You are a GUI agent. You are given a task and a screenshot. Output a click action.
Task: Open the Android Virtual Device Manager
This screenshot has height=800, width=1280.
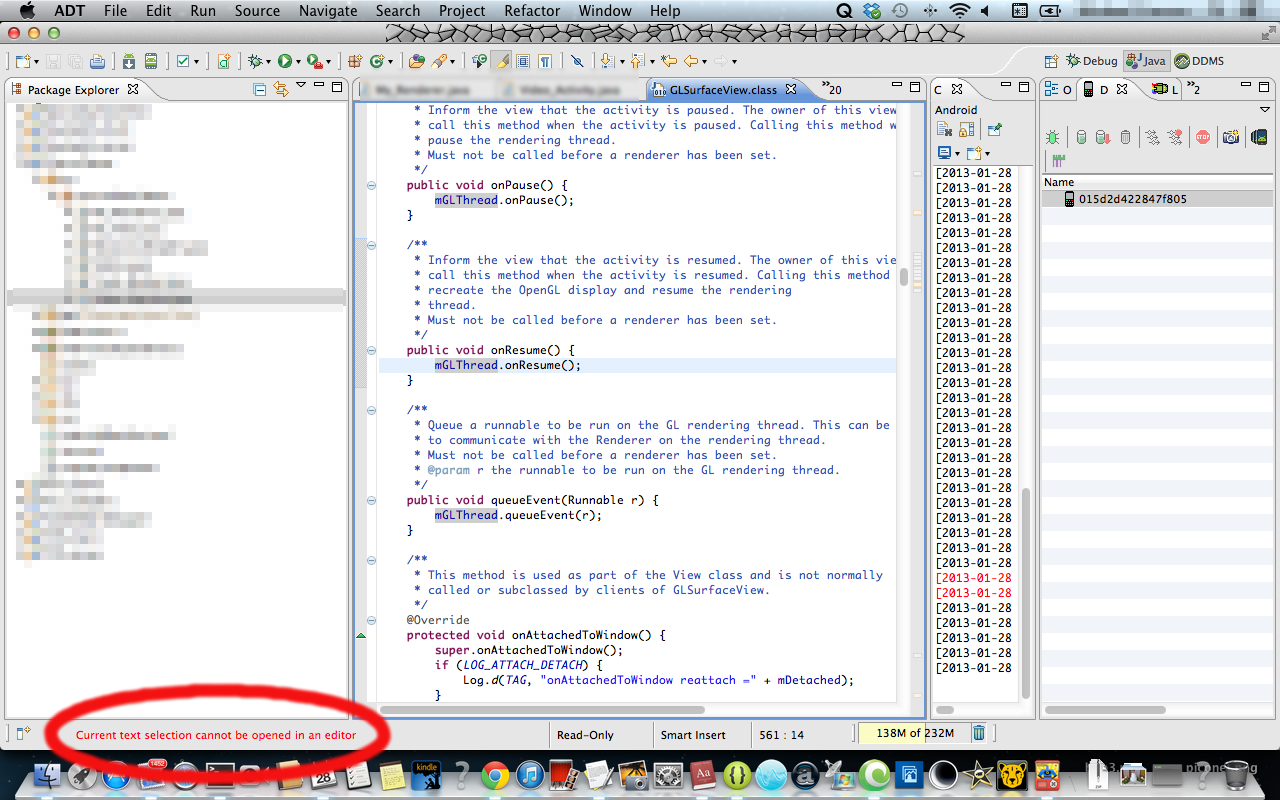pyautogui.click(x=150, y=61)
